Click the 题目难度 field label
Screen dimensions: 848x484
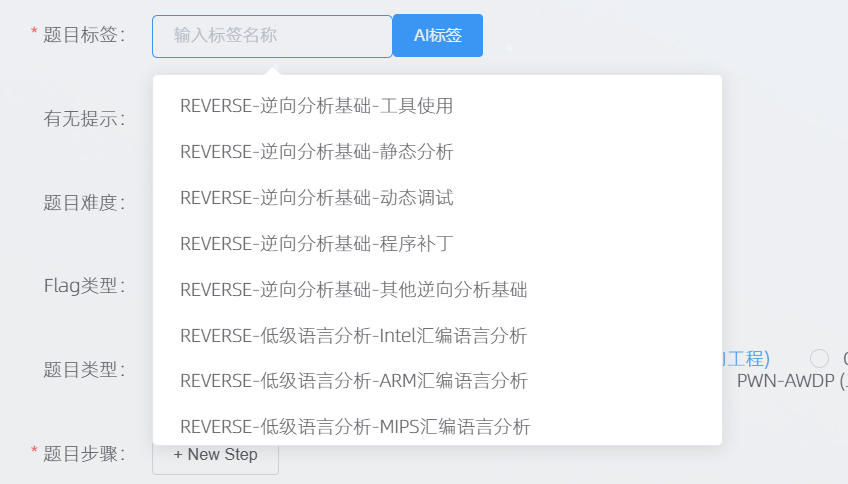84,203
